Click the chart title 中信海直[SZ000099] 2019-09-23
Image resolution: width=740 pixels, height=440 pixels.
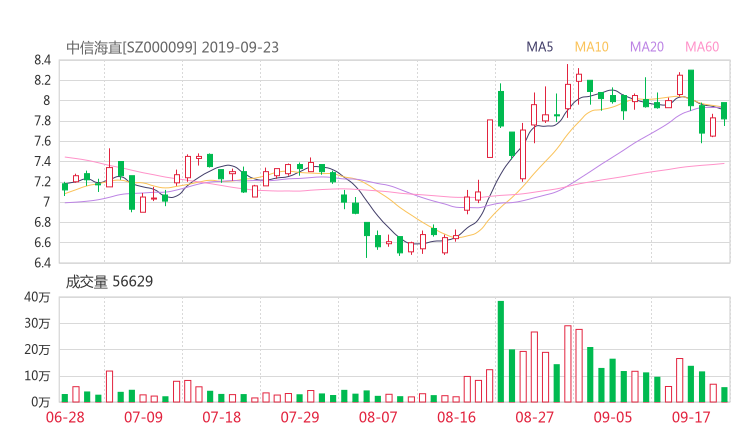[172, 48]
